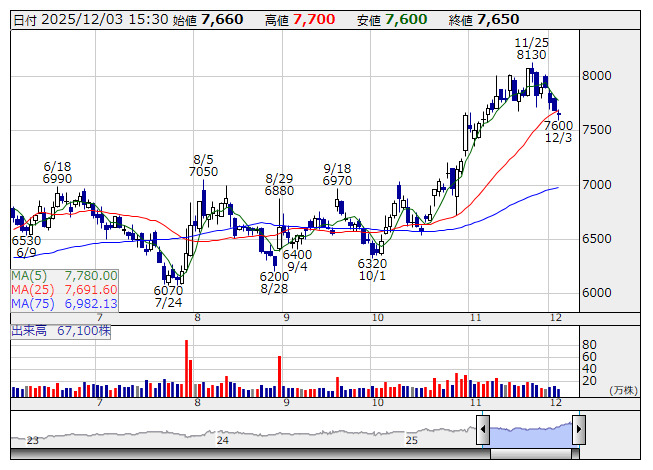Click the blue selected range area in navigator
653x470 pixels.
531,435
